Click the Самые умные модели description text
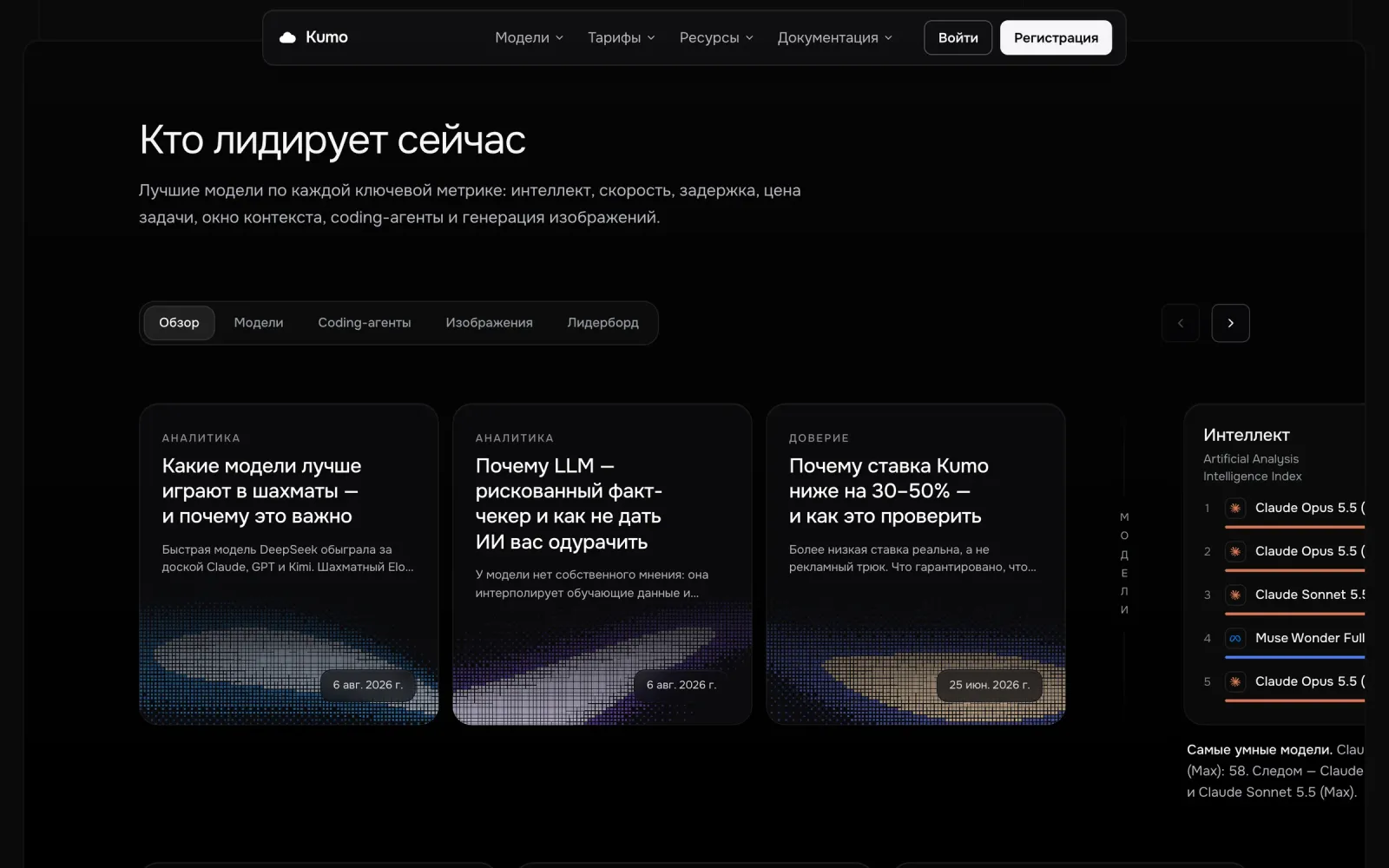1389x868 pixels. pos(1274,771)
